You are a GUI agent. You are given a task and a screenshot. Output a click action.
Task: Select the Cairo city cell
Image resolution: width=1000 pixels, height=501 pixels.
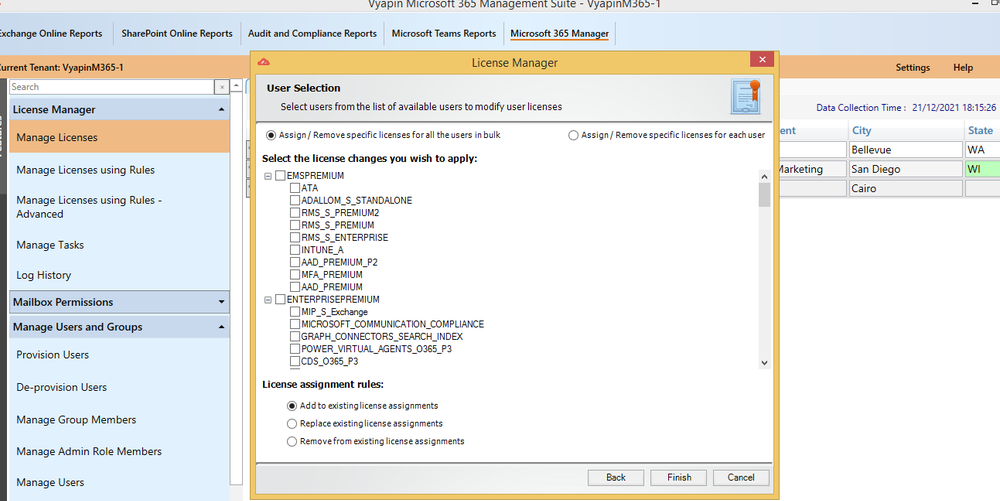coord(906,189)
